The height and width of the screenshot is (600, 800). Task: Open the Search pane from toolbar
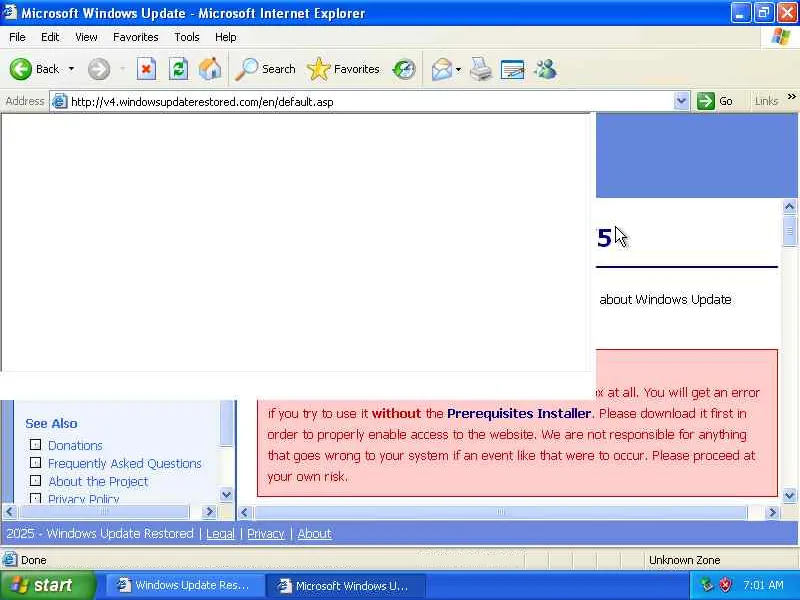pyautogui.click(x=265, y=69)
